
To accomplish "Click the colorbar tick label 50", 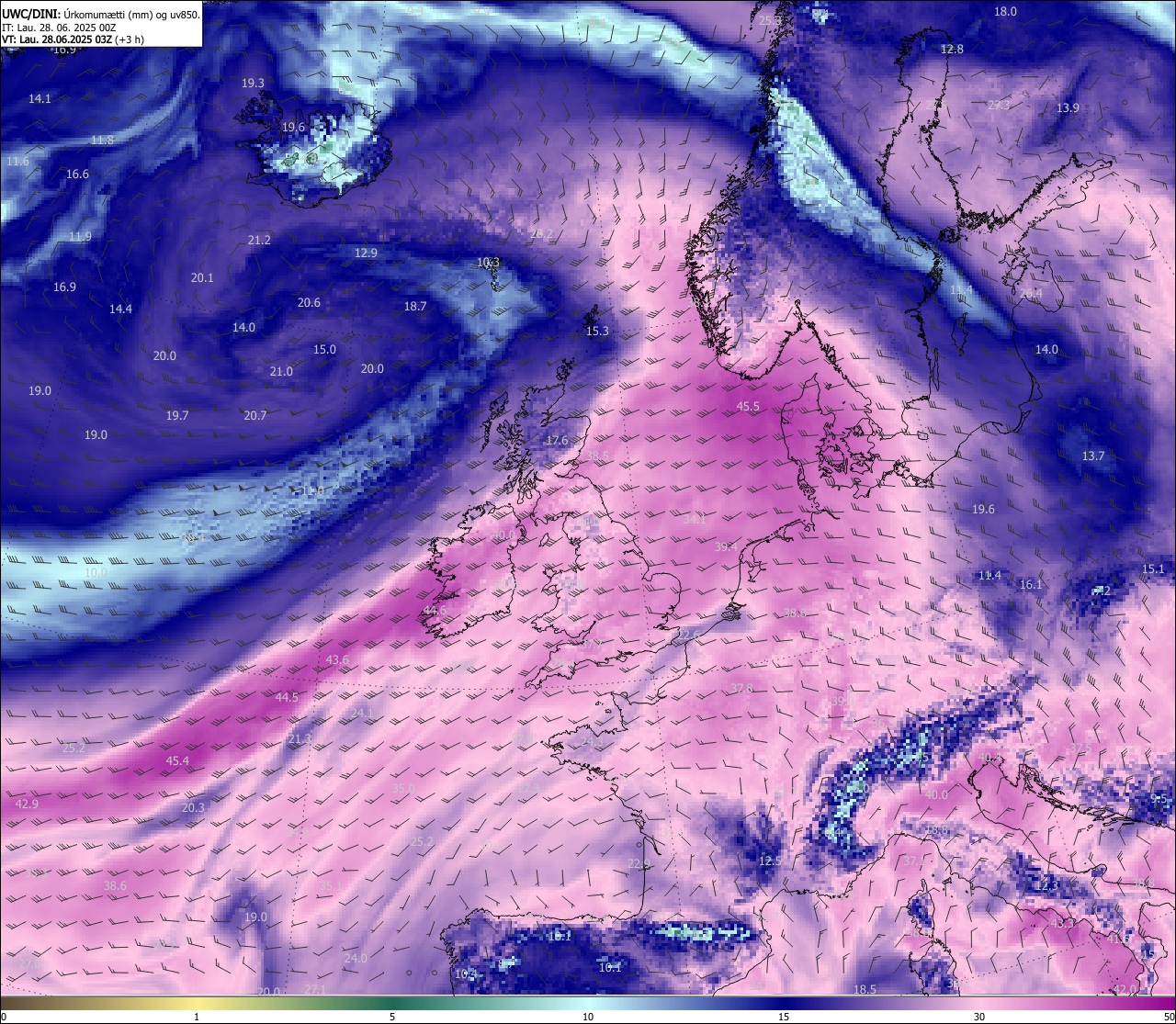I will pyautogui.click(x=1169, y=1017).
